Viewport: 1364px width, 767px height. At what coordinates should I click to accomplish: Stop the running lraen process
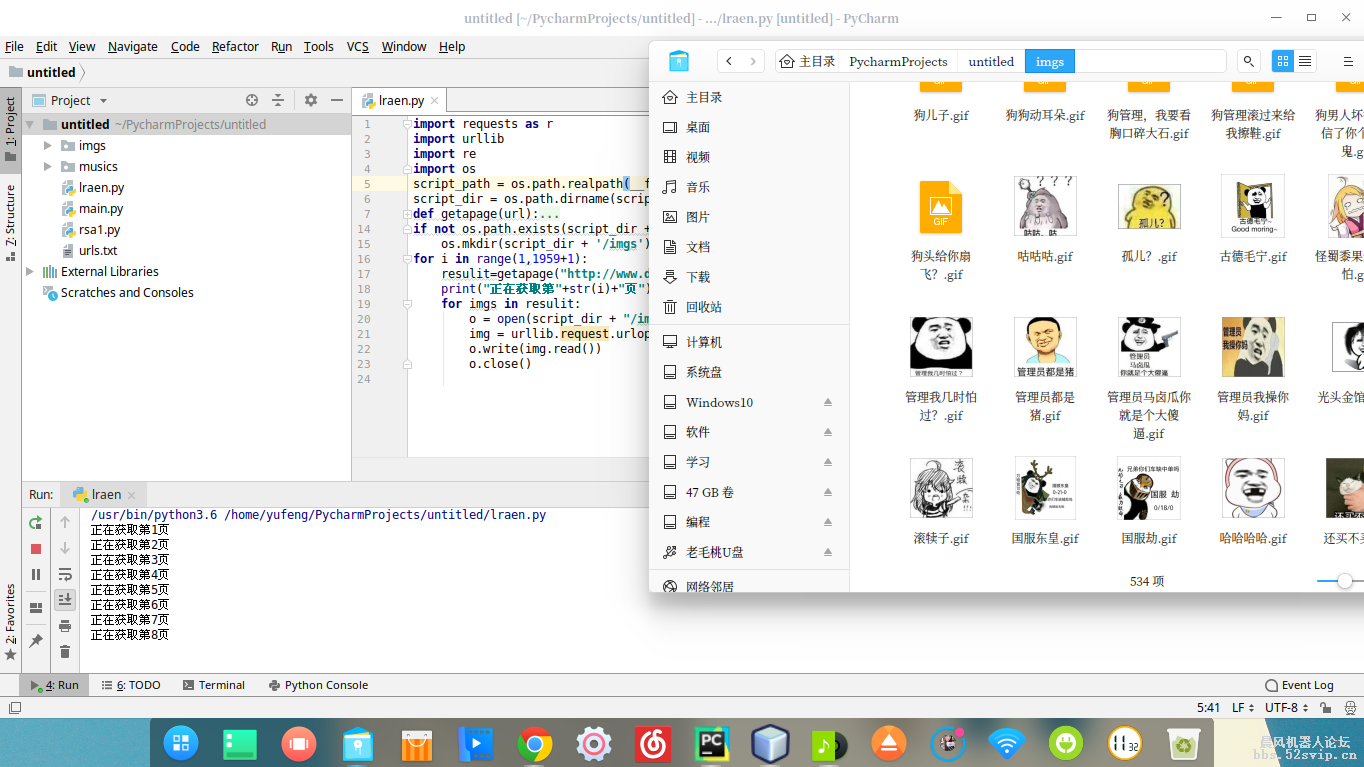(x=36, y=548)
